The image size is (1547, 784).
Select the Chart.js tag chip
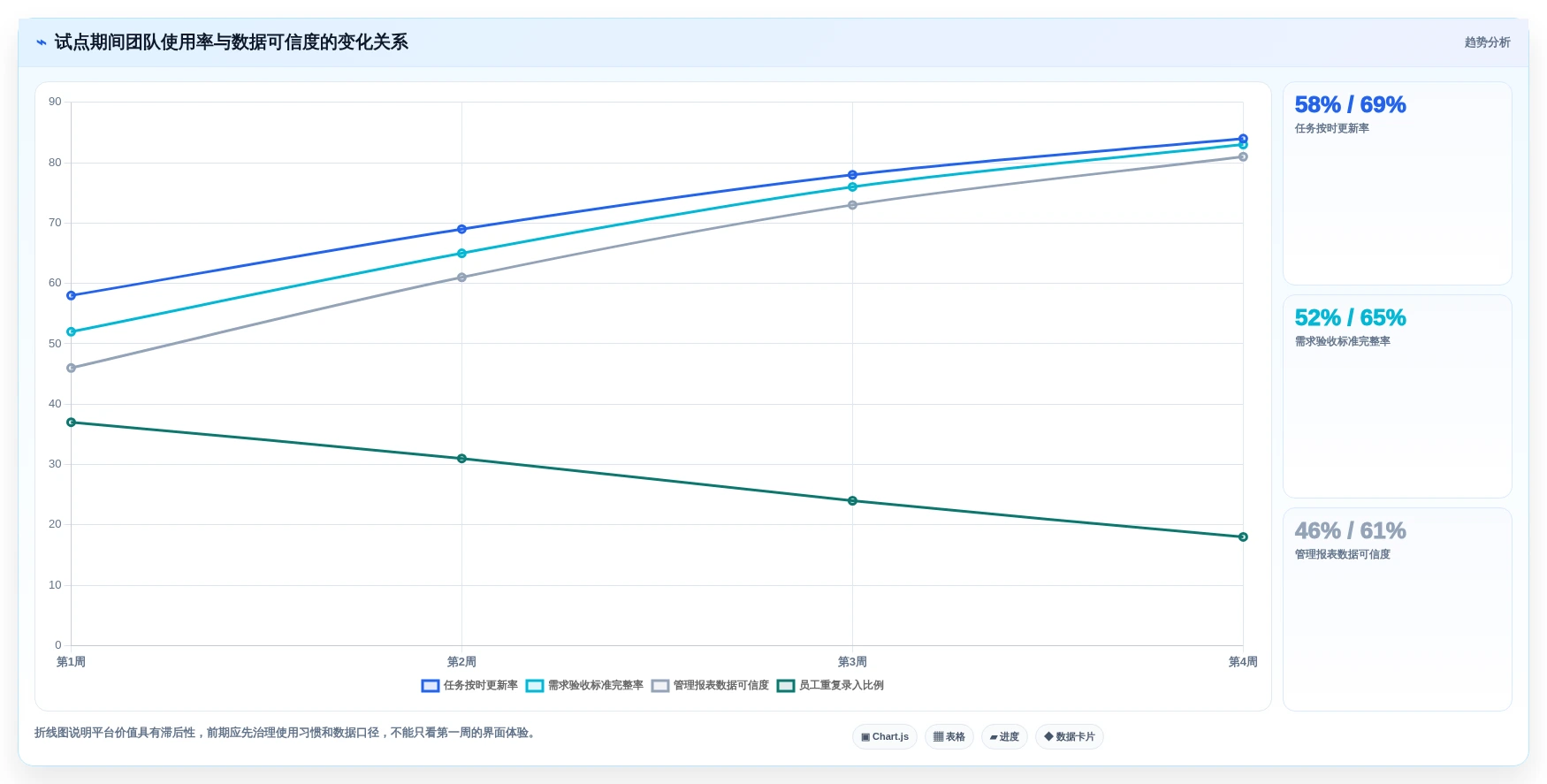pos(885,737)
